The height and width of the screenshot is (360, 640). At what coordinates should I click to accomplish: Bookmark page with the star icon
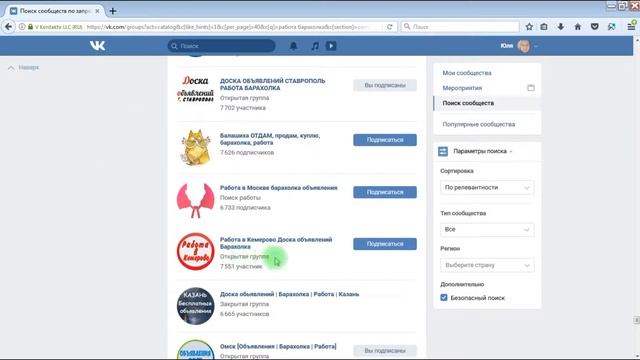coord(529,27)
